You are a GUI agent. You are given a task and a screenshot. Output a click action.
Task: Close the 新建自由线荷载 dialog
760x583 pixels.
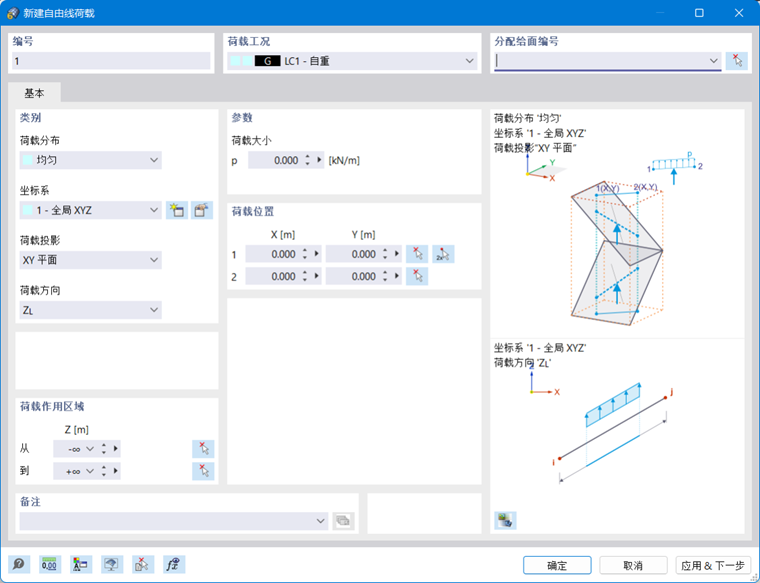(739, 13)
